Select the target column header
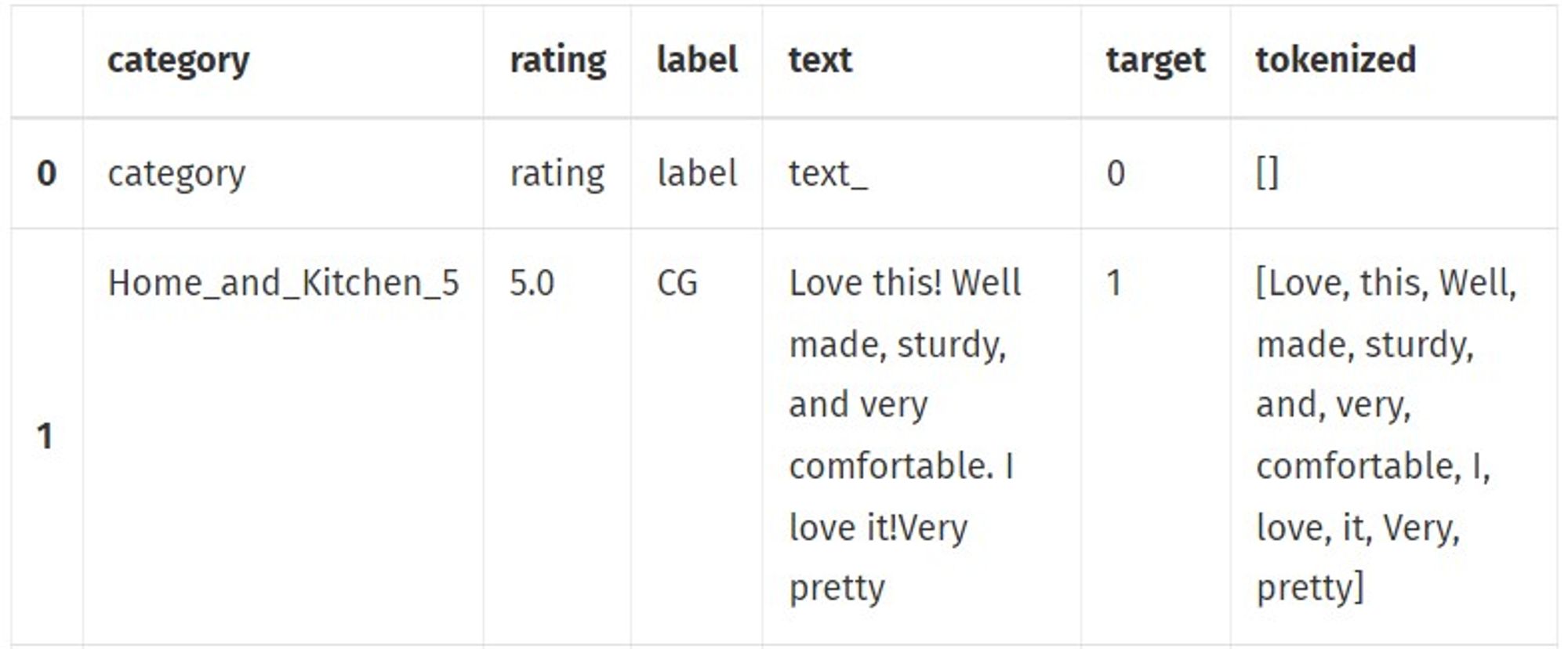The height and width of the screenshot is (649, 1568). 1156,61
